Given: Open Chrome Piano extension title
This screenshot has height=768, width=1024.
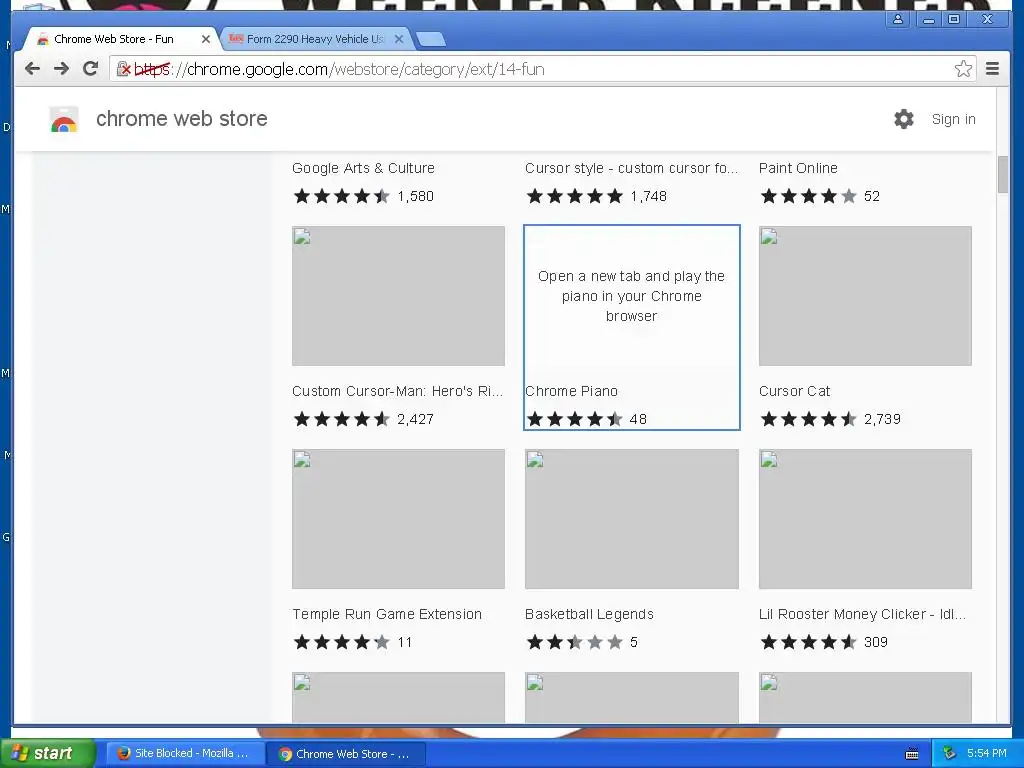Looking at the screenshot, I should tap(571, 391).
